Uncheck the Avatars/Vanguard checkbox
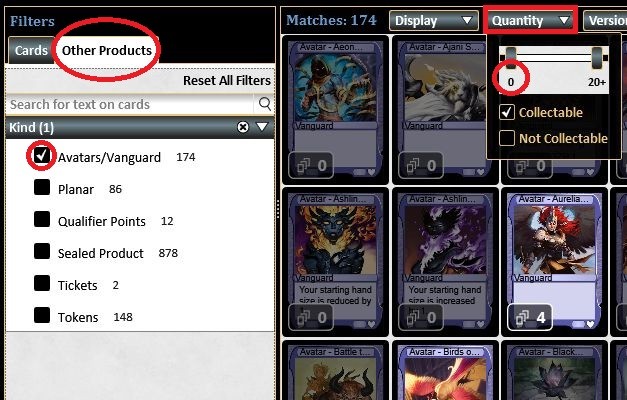Screen dimensions: 627x400 42,155
